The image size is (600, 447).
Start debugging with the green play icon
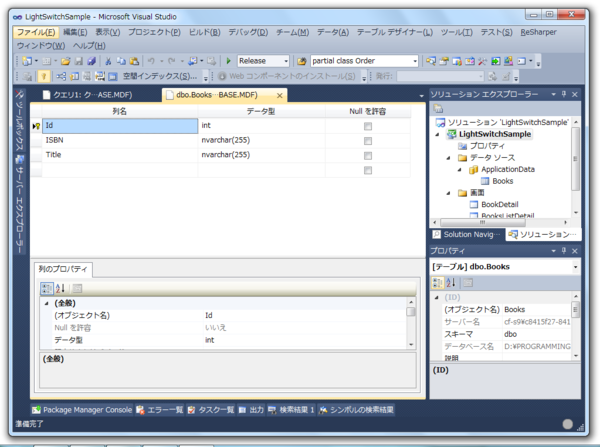[228, 61]
